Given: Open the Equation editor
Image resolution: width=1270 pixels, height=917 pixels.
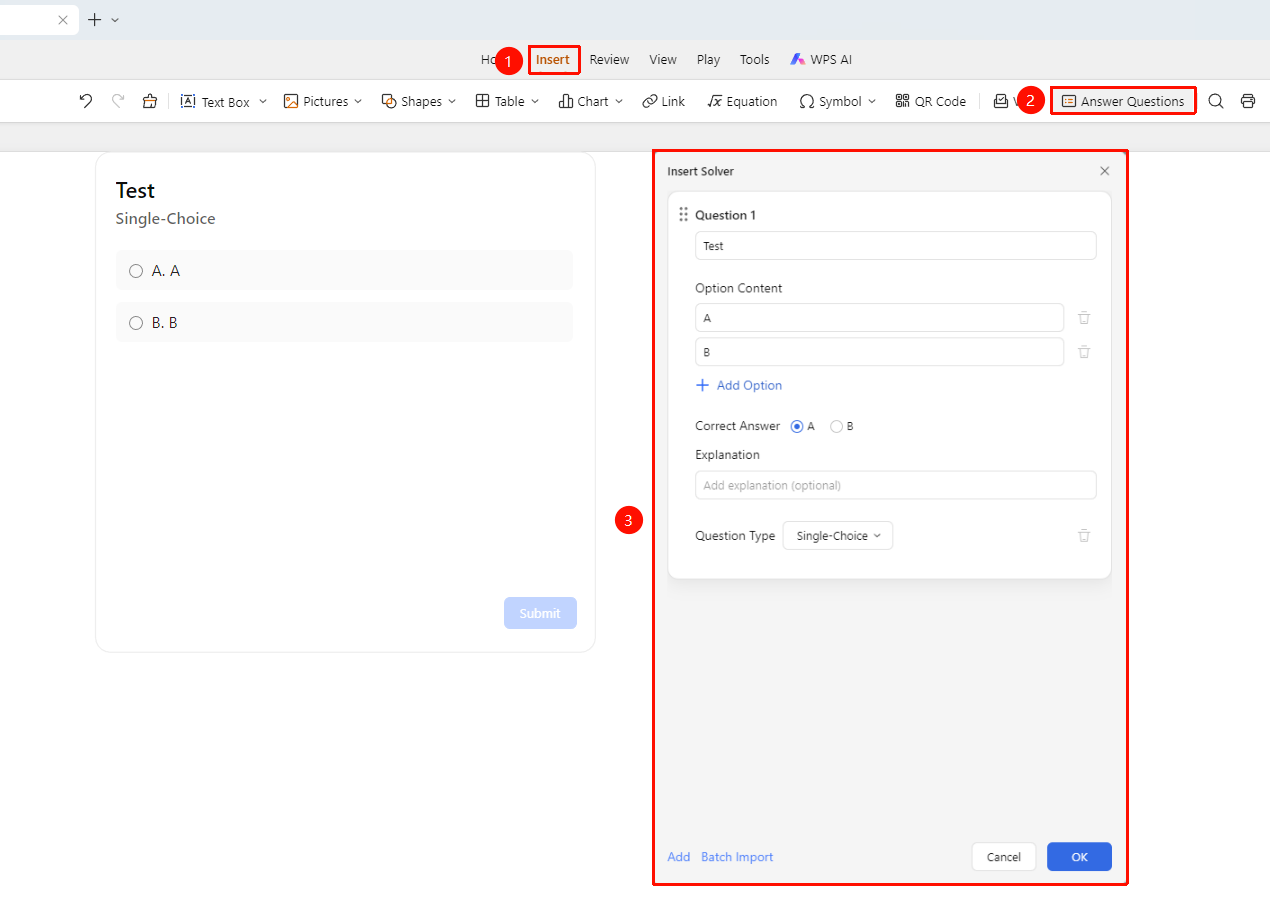Looking at the screenshot, I should point(742,101).
